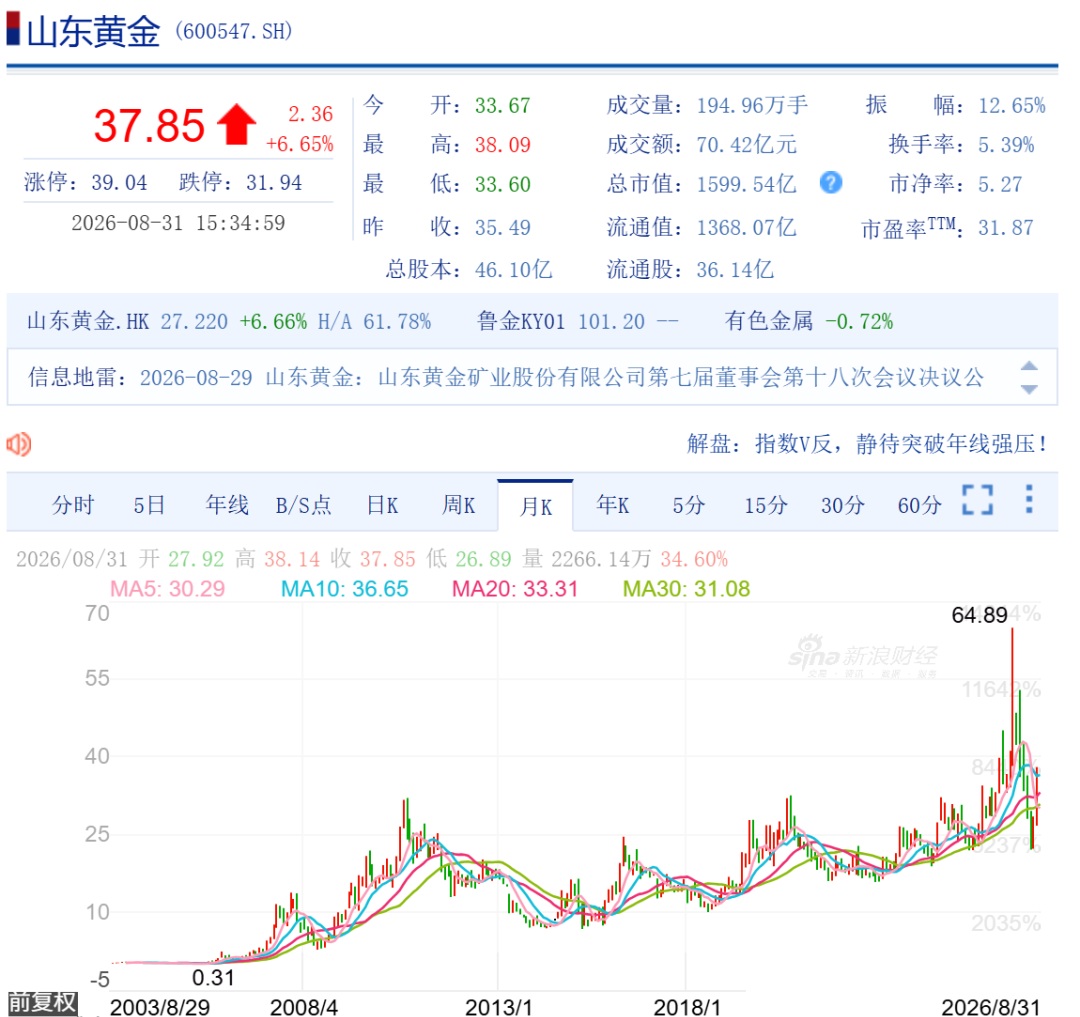Image resolution: width=1080 pixels, height=1017 pixels.
Task: Click the current price 37.85
Action: tap(149, 125)
